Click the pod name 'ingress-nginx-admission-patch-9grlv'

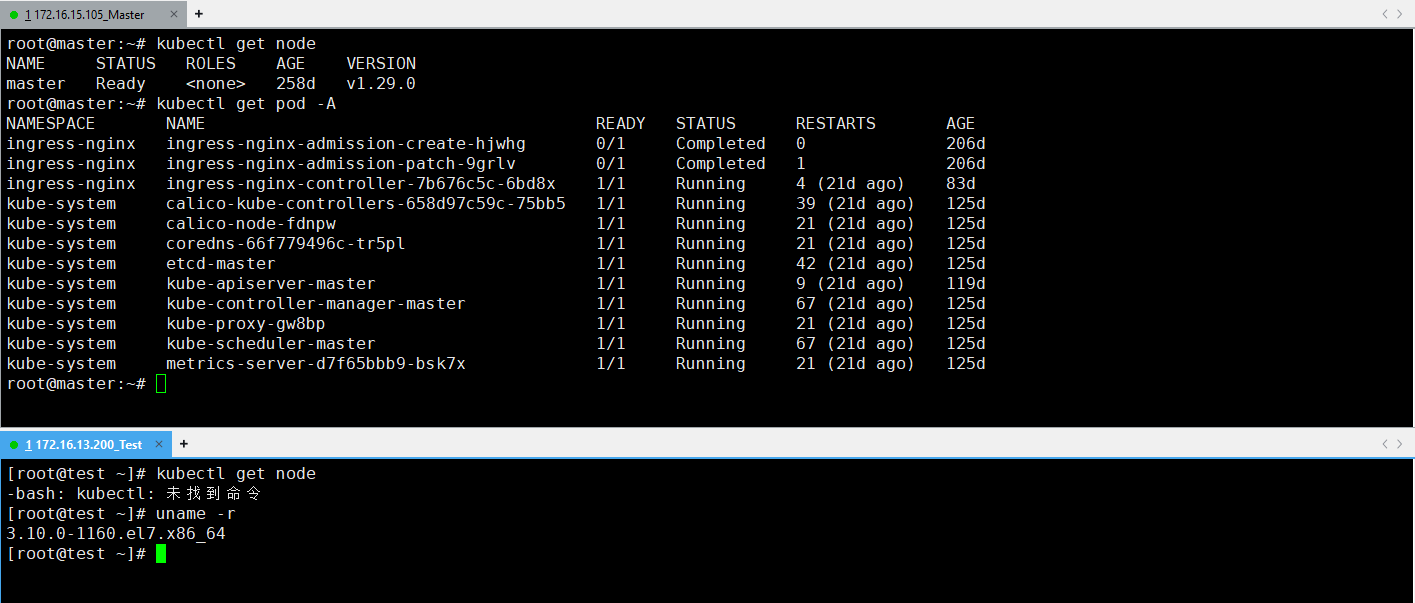[341, 164]
